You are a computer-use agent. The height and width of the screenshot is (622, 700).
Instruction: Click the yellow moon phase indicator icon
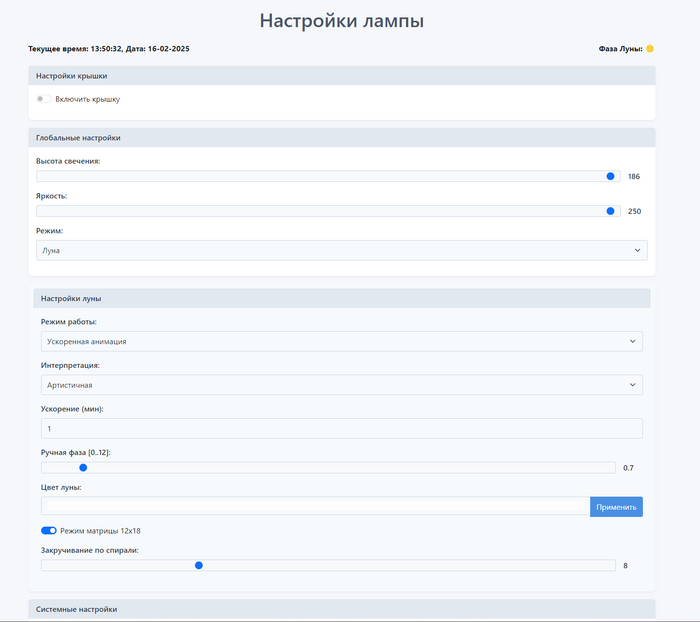point(649,48)
